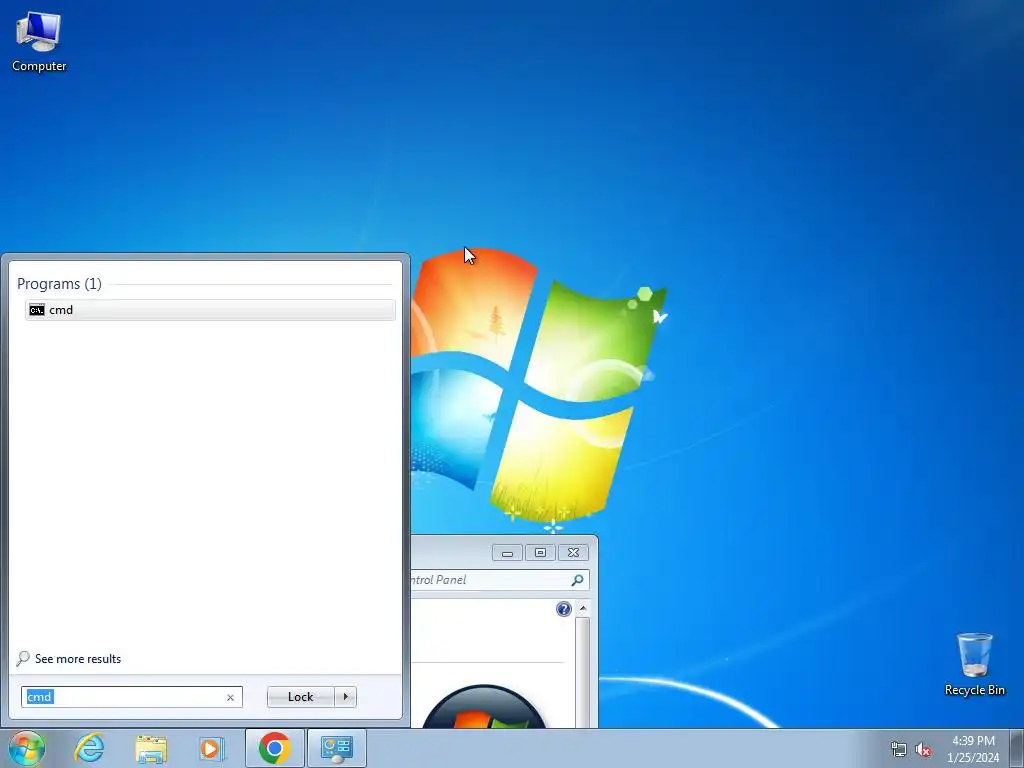Screen dimensions: 1024x768
Task: Click the Windows Start orb
Action: tap(27, 748)
